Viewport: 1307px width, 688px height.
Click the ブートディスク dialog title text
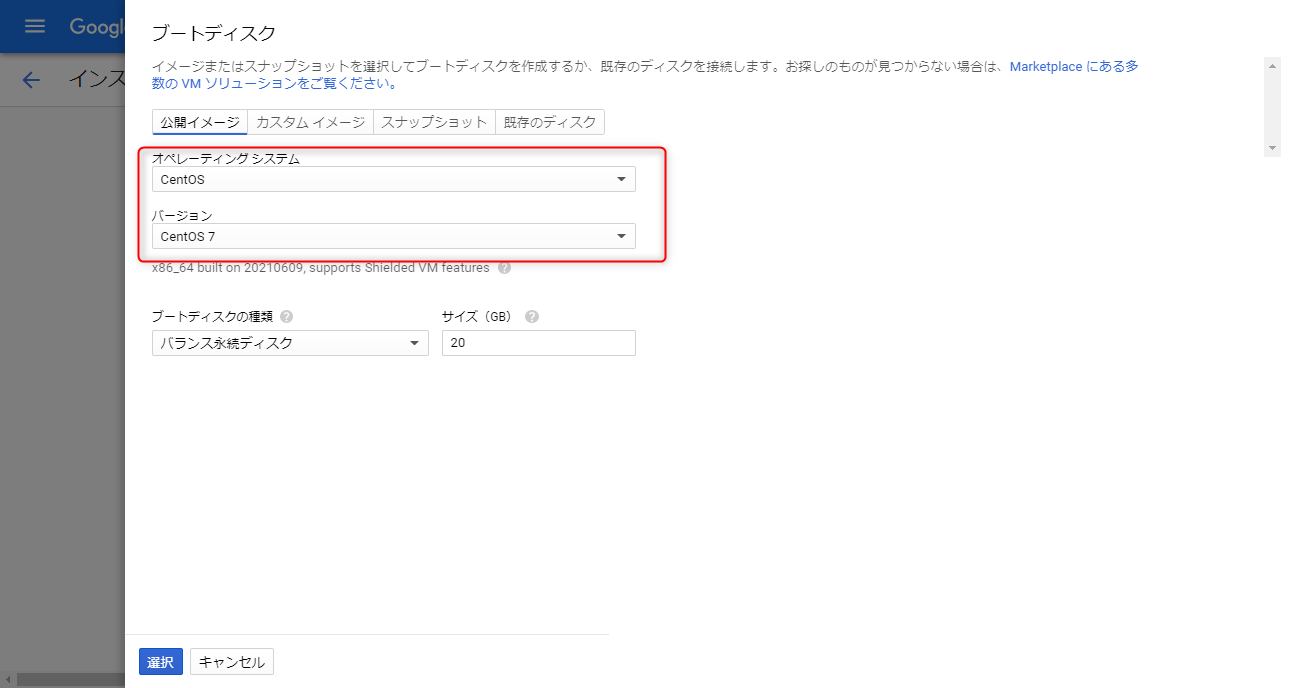point(213,33)
